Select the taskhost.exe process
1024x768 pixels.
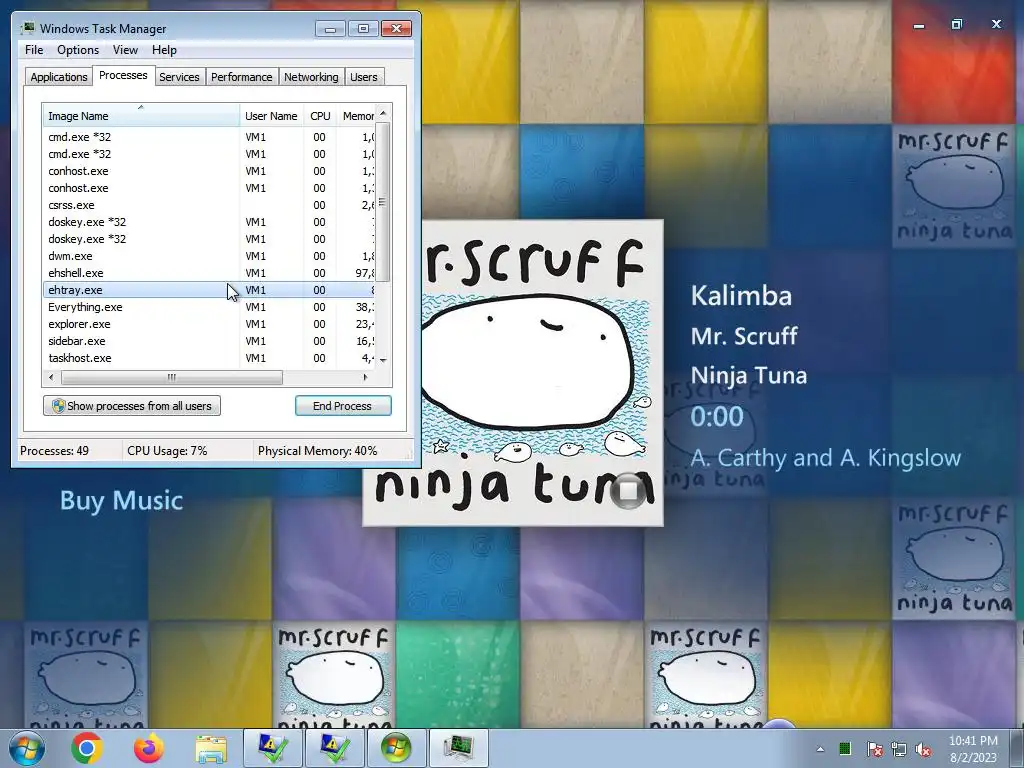pyautogui.click(x=209, y=358)
